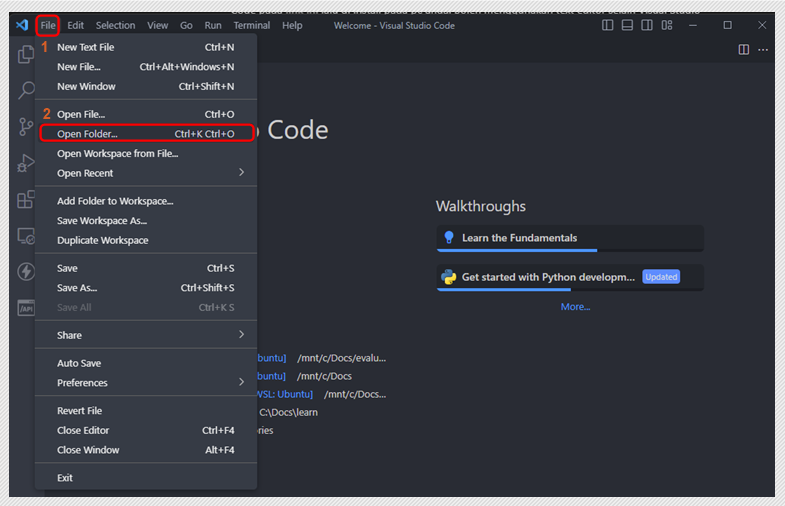Open the Thunder Client lightning icon
The image size is (785, 506).
click(26, 272)
